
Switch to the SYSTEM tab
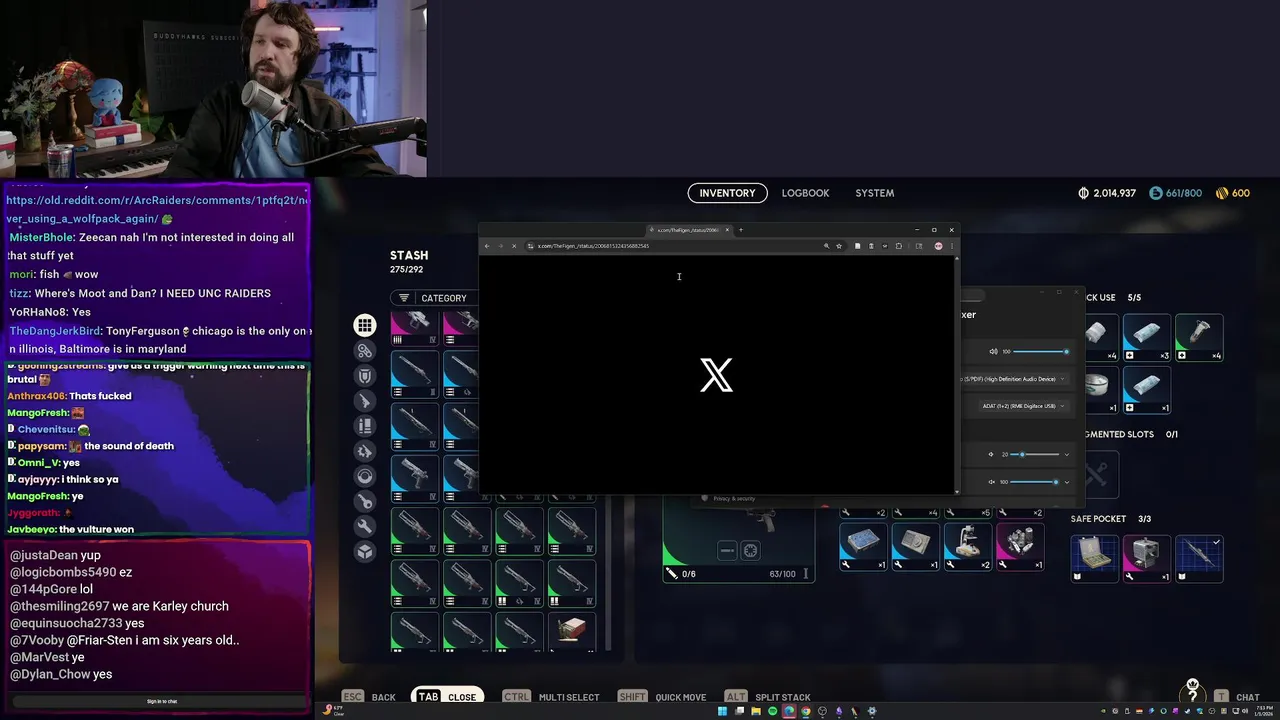(875, 193)
